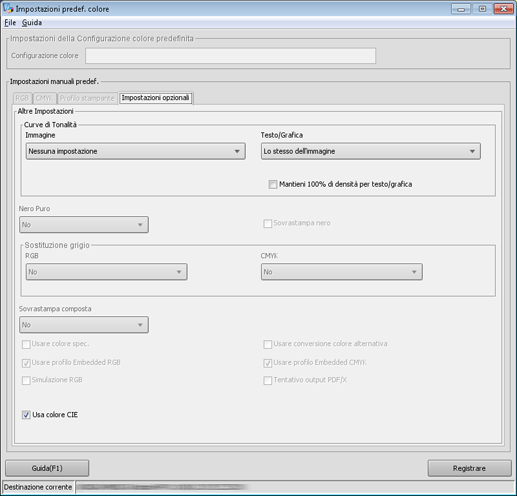
Task: Open the Guida menu
Action: point(32,23)
